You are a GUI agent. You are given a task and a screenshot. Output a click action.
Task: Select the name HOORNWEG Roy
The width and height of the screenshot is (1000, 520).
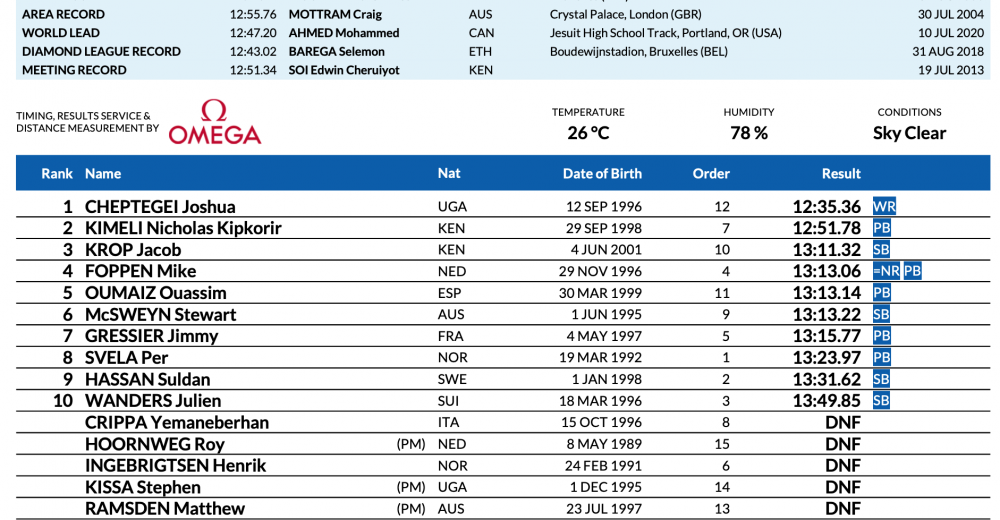pyautogui.click(x=155, y=444)
